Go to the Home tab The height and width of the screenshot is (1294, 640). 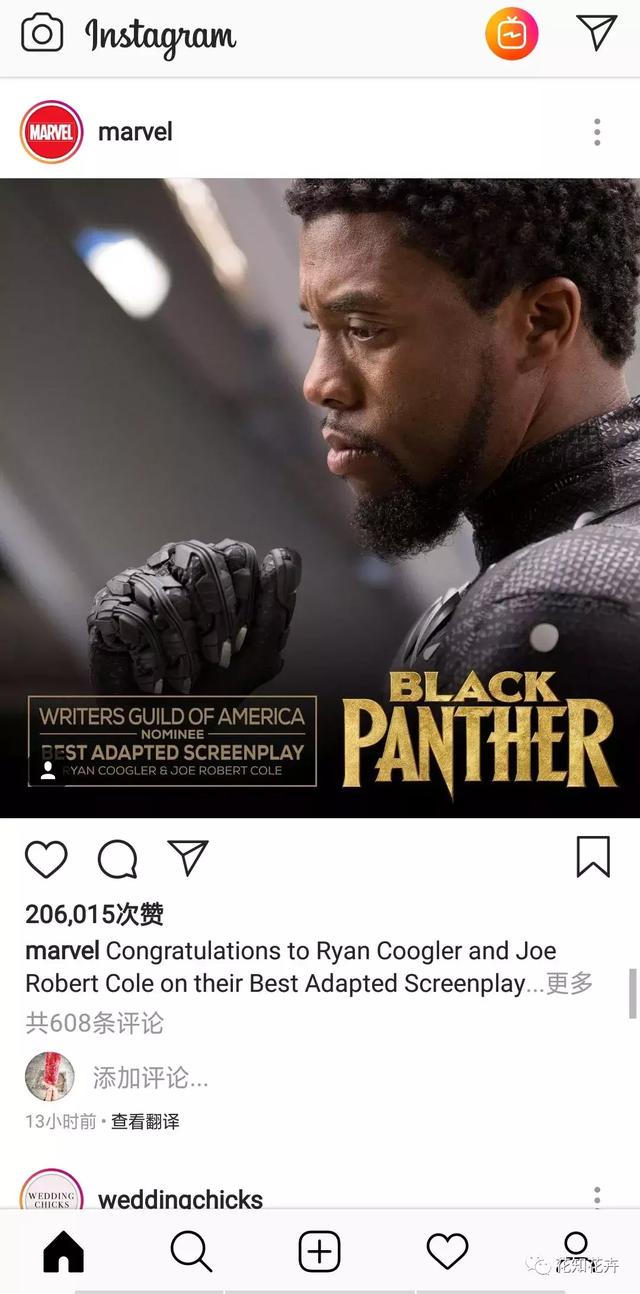coord(64,1251)
